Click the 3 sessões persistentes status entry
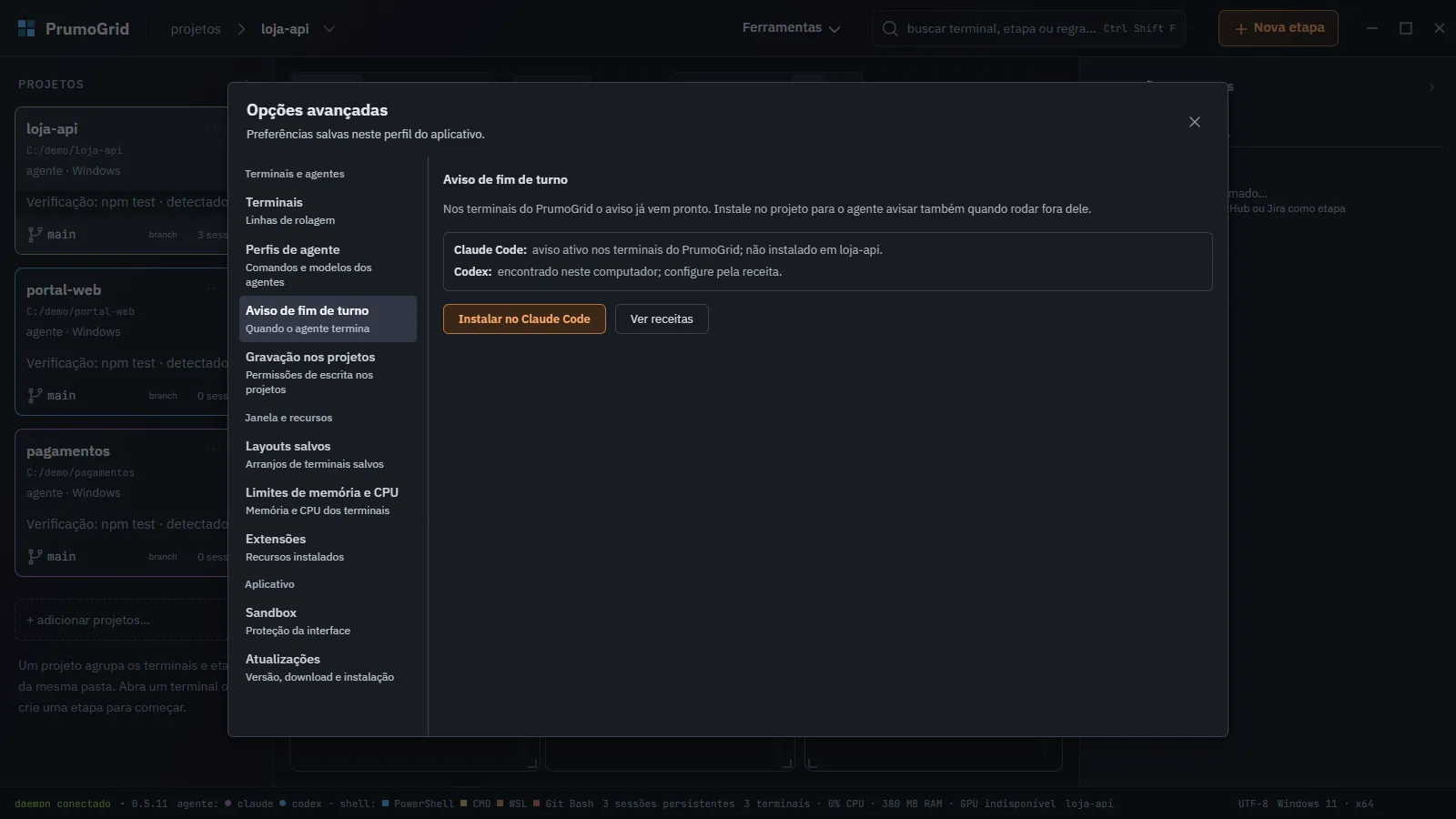This screenshot has height=819, width=1456. click(668, 804)
